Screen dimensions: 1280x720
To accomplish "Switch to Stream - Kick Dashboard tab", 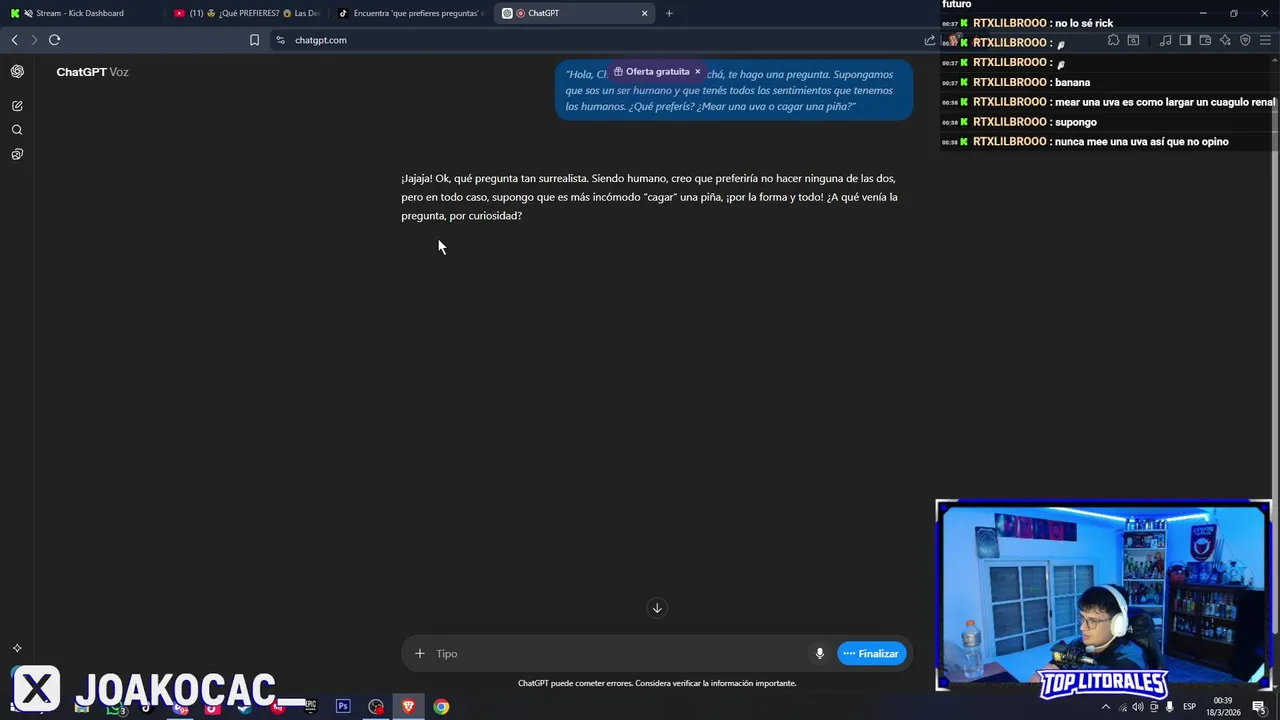I will pos(80,13).
